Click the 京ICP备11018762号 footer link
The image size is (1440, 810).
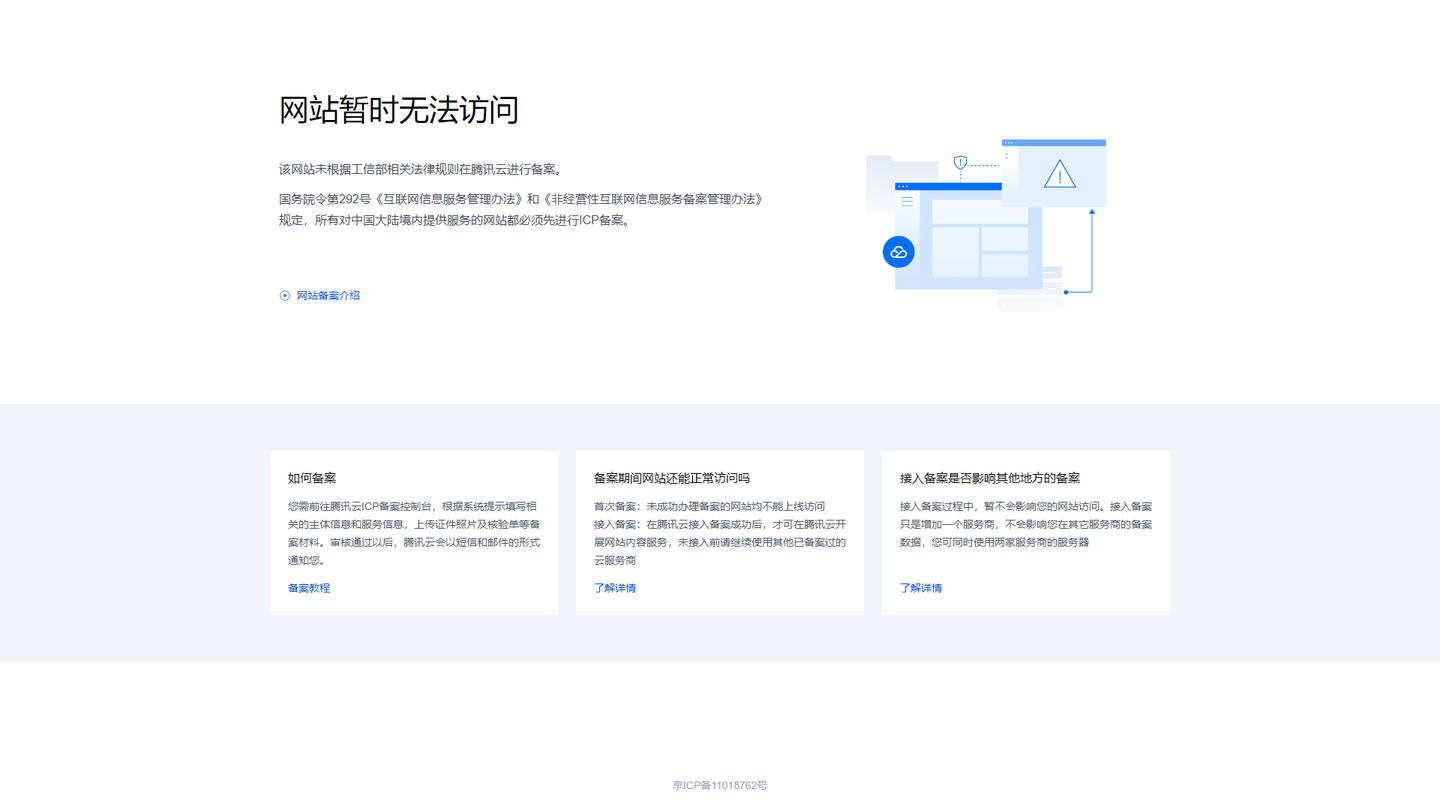point(720,786)
